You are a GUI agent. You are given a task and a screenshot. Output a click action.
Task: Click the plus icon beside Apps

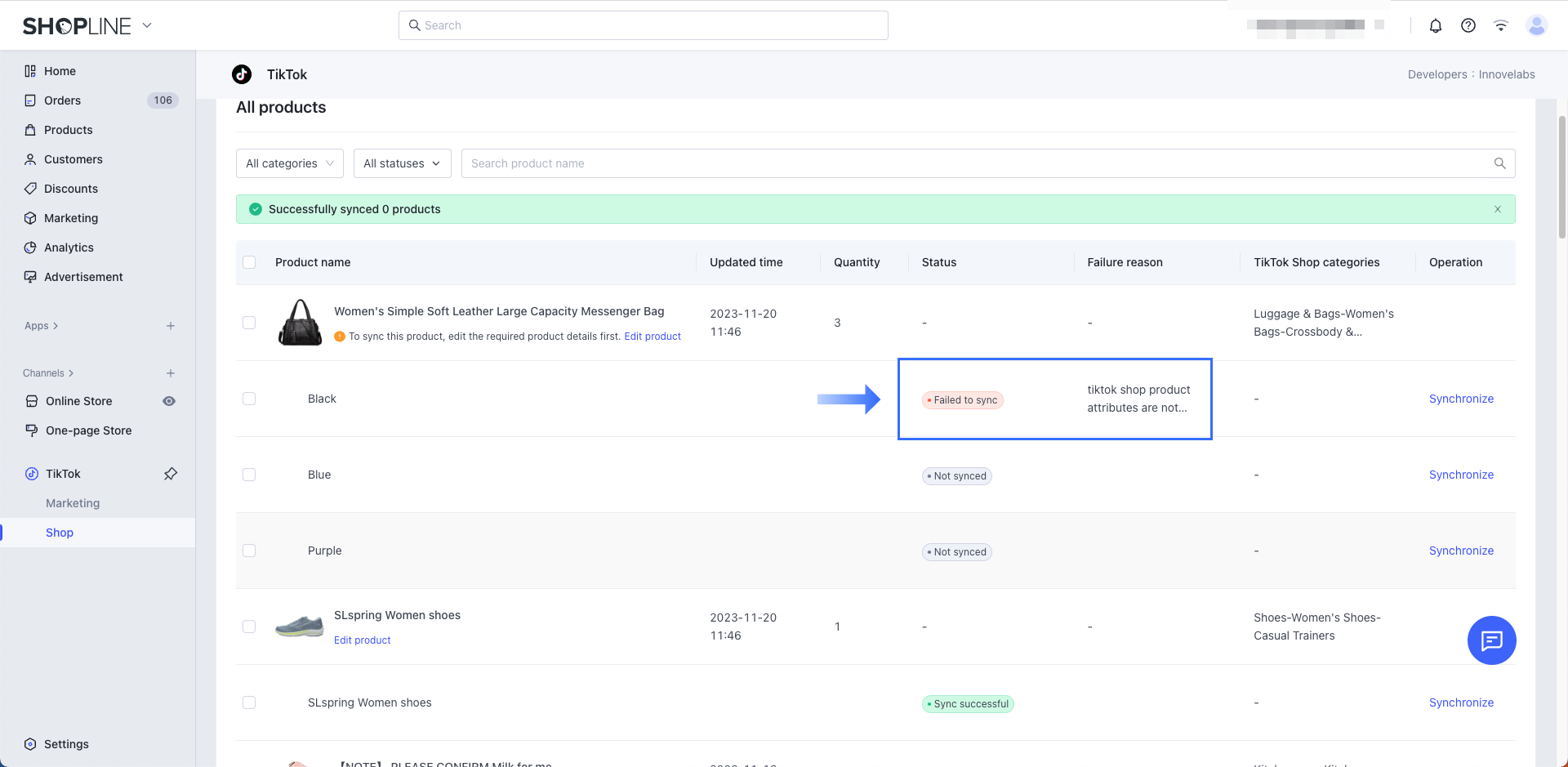tap(171, 326)
